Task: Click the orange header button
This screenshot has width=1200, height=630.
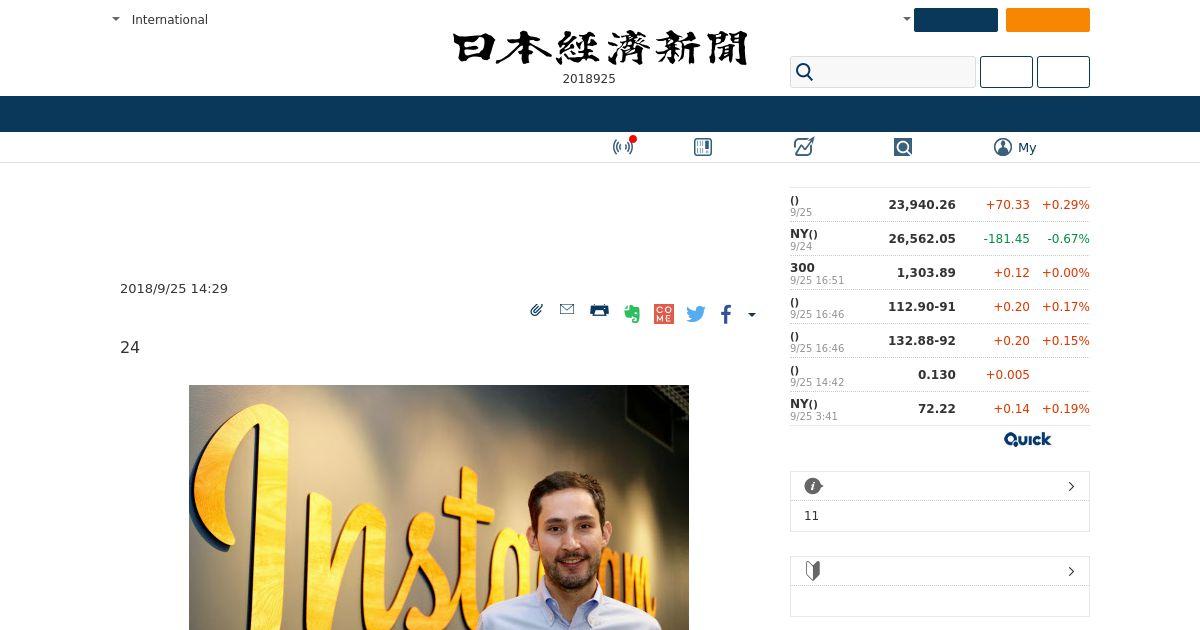Action: [x=1047, y=20]
